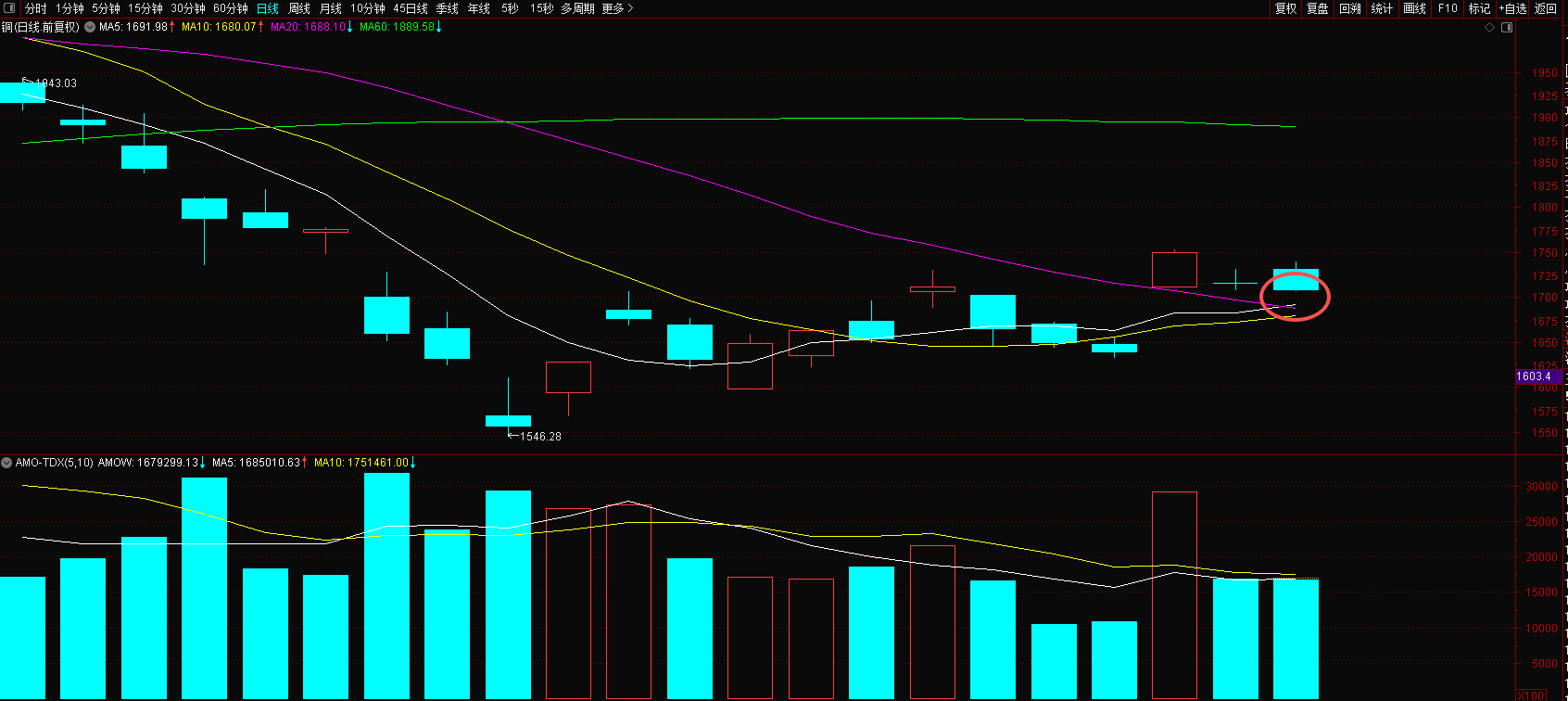Click the 1603.4 current price tag

point(1534,376)
